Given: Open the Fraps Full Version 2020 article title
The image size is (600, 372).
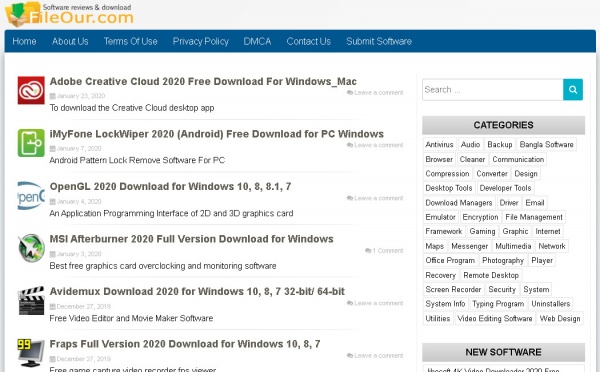Looking at the screenshot, I should [185, 344].
